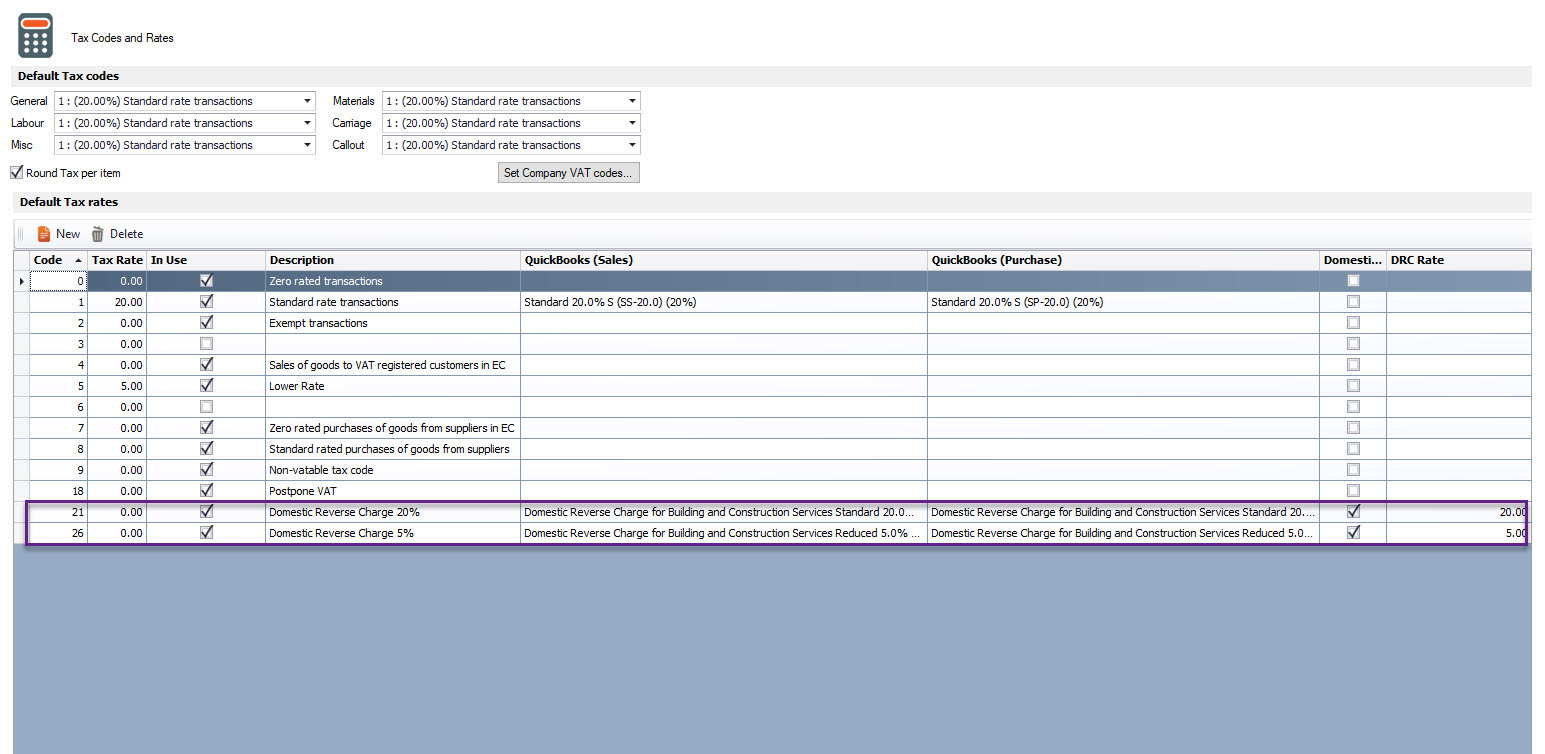Select the Standard rate transactions description cell
The height and width of the screenshot is (754, 1545).
[x=393, y=302]
